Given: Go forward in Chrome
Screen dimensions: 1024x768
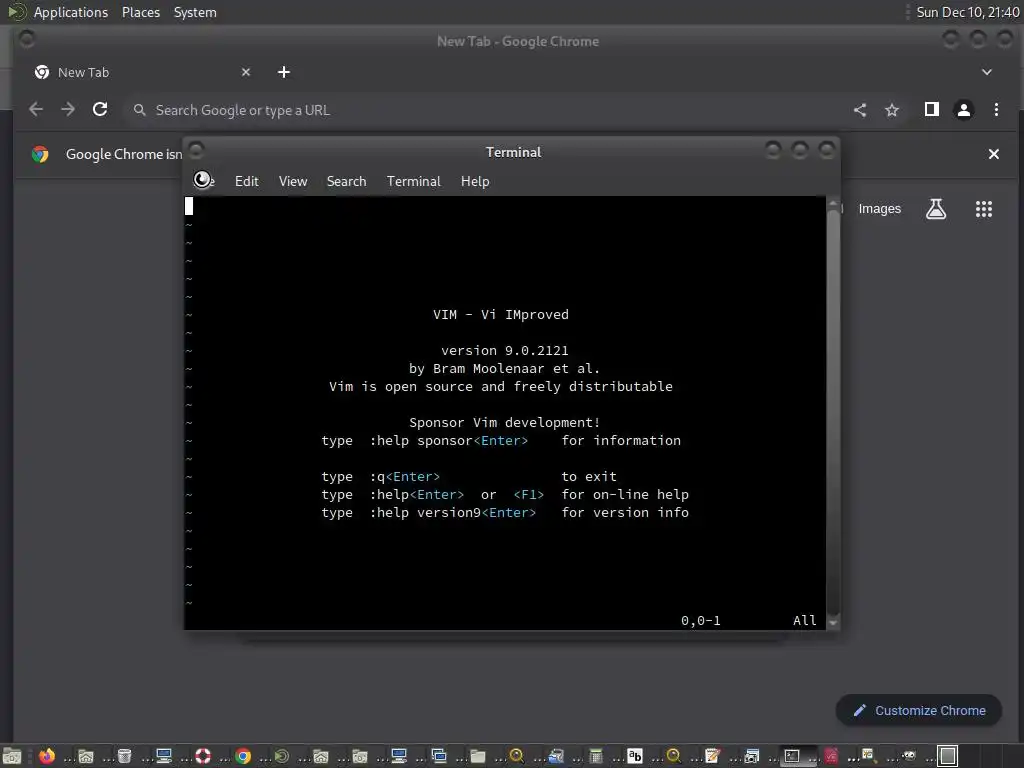Looking at the screenshot, I should pos(68,109).
